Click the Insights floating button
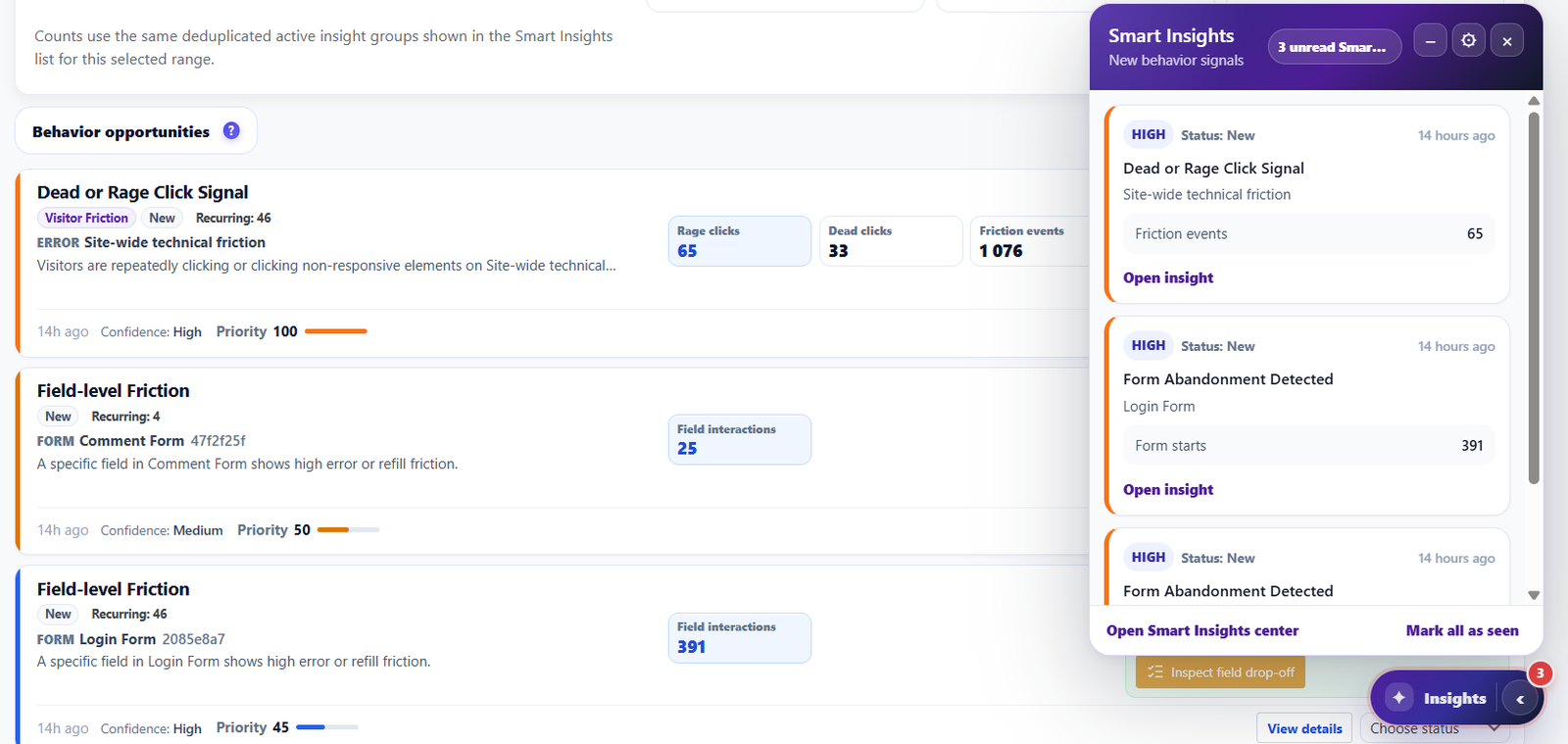This screenshot has width=1568, height=744. click(1455, 698)
